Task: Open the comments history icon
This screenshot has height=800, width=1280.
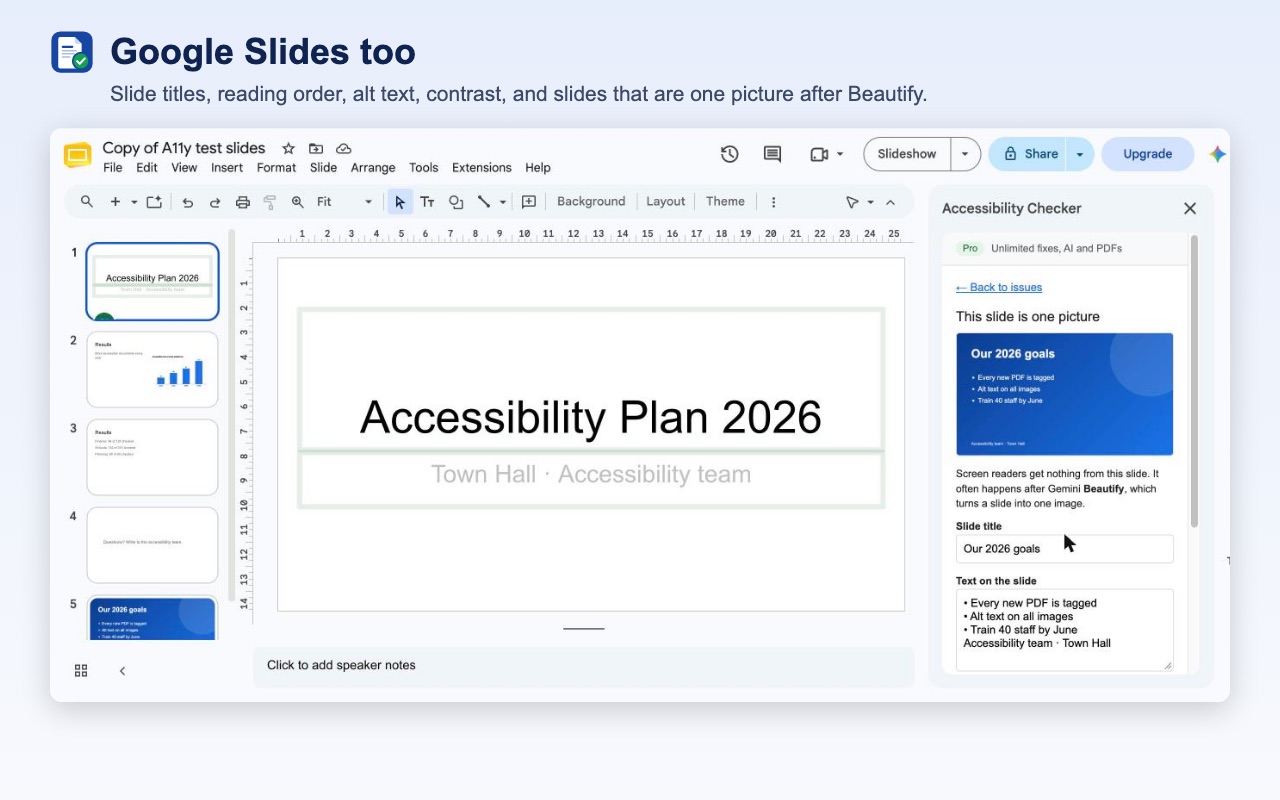Action: (772, 154)
